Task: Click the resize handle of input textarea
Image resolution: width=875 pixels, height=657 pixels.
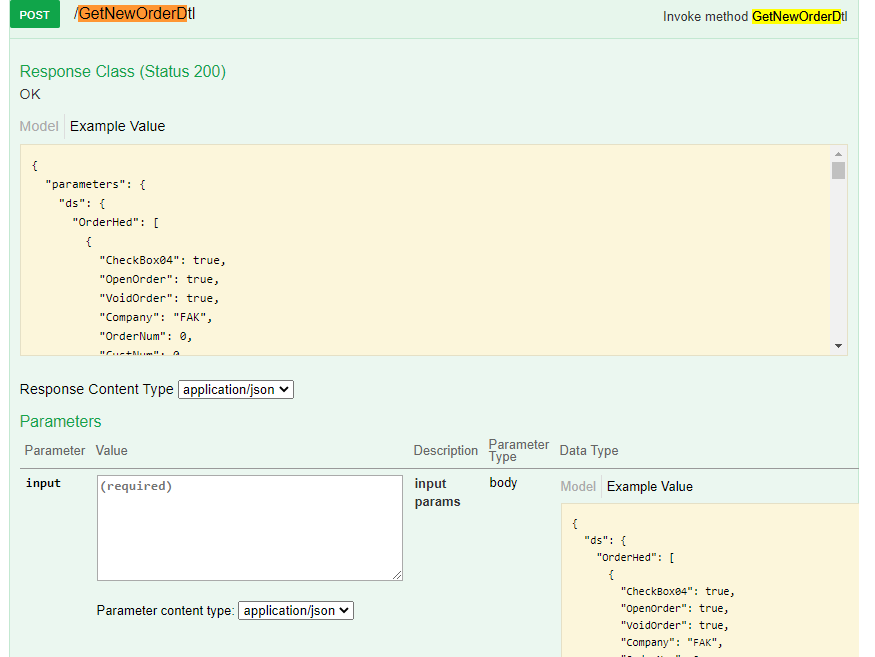Action: pyautogui.click(x=397, y=575)
